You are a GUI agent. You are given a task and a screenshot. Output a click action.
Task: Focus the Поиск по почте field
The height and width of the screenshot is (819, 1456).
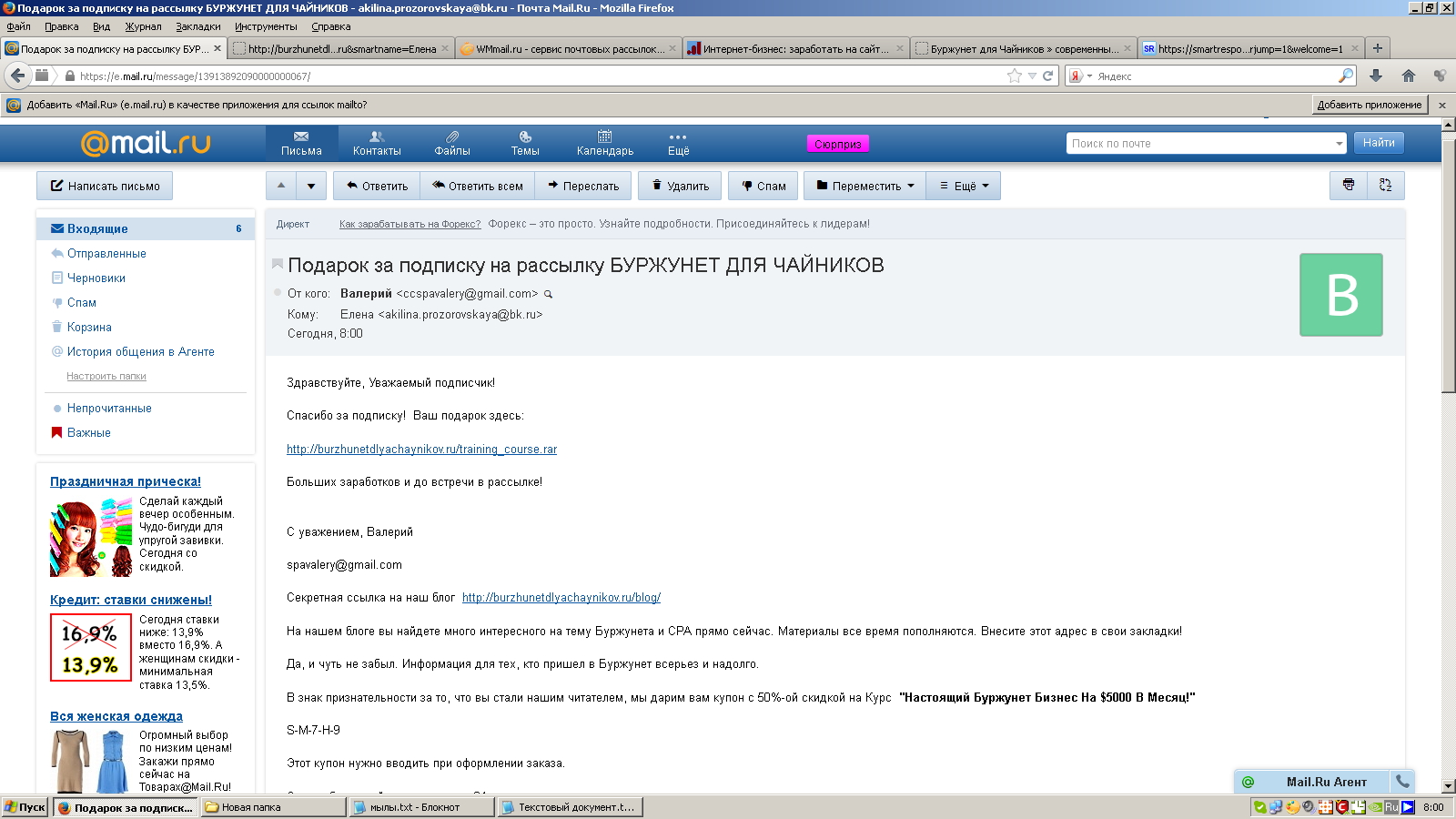click(1199, 143)
